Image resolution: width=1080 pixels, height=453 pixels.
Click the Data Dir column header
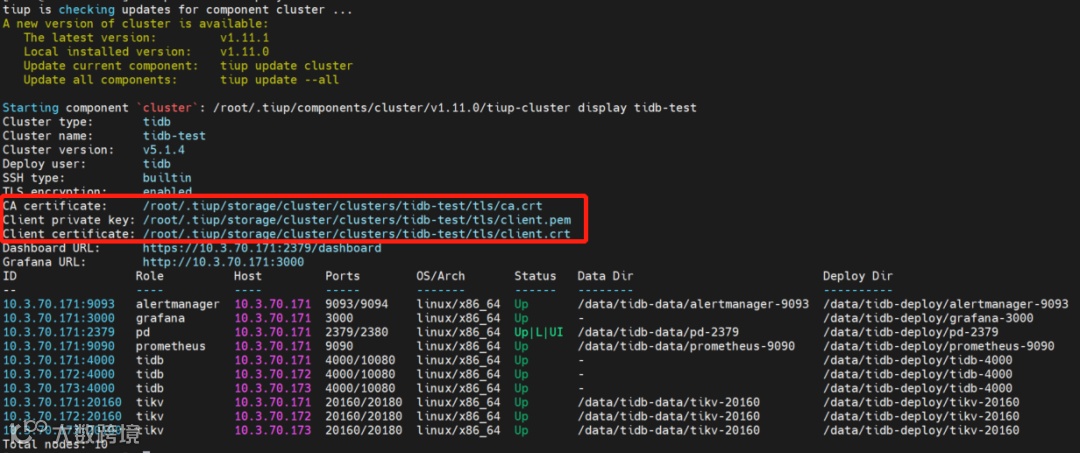(605, 276)
